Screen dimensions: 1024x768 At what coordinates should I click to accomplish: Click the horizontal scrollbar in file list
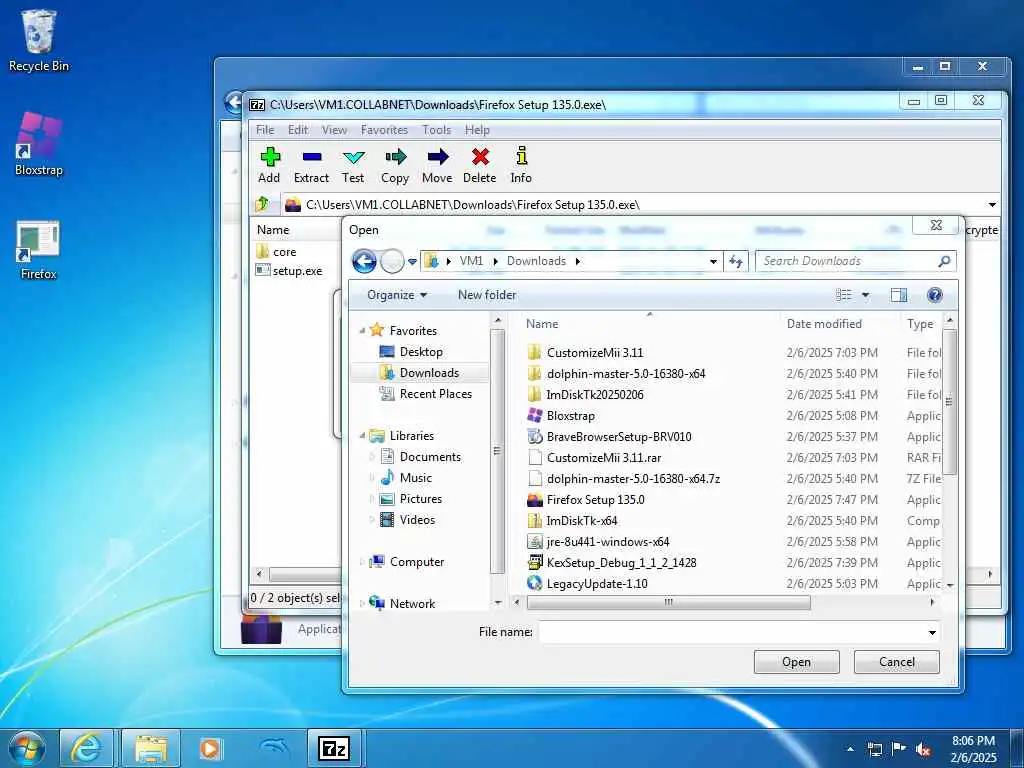point(668,602)
